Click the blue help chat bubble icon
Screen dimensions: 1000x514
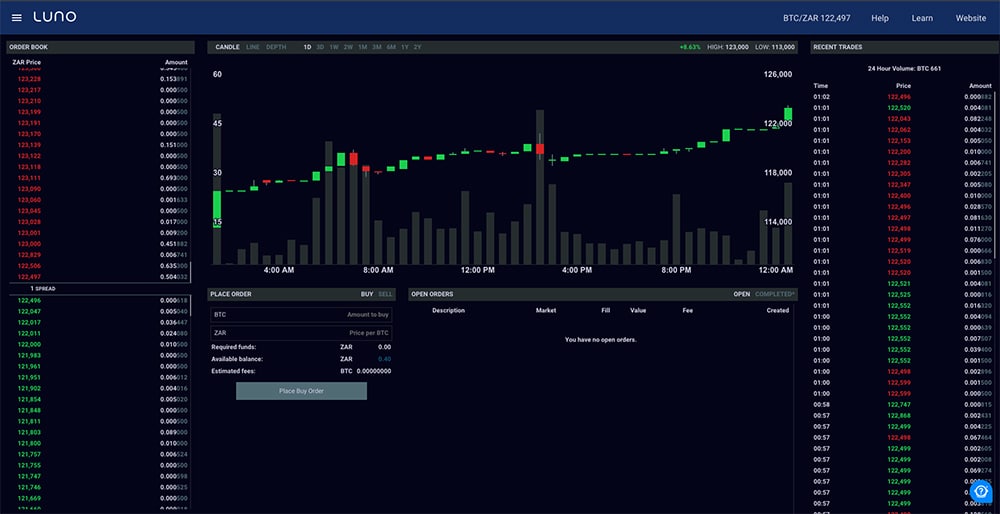pyautogui.click(x=980, y=491)
